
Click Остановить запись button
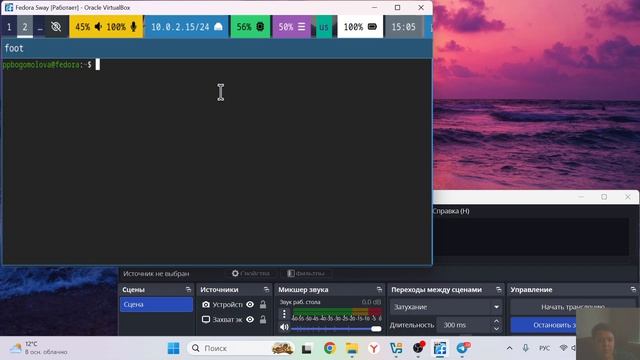543,325
